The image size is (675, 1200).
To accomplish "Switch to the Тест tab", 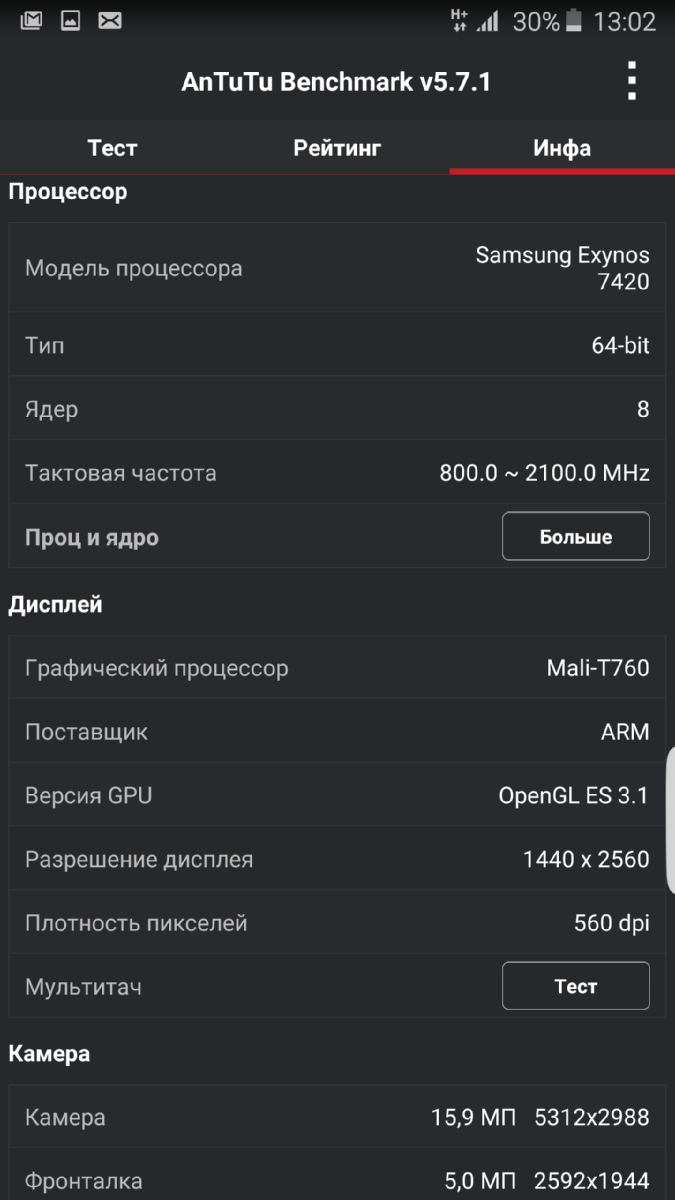I will click(x=112, y=148).
